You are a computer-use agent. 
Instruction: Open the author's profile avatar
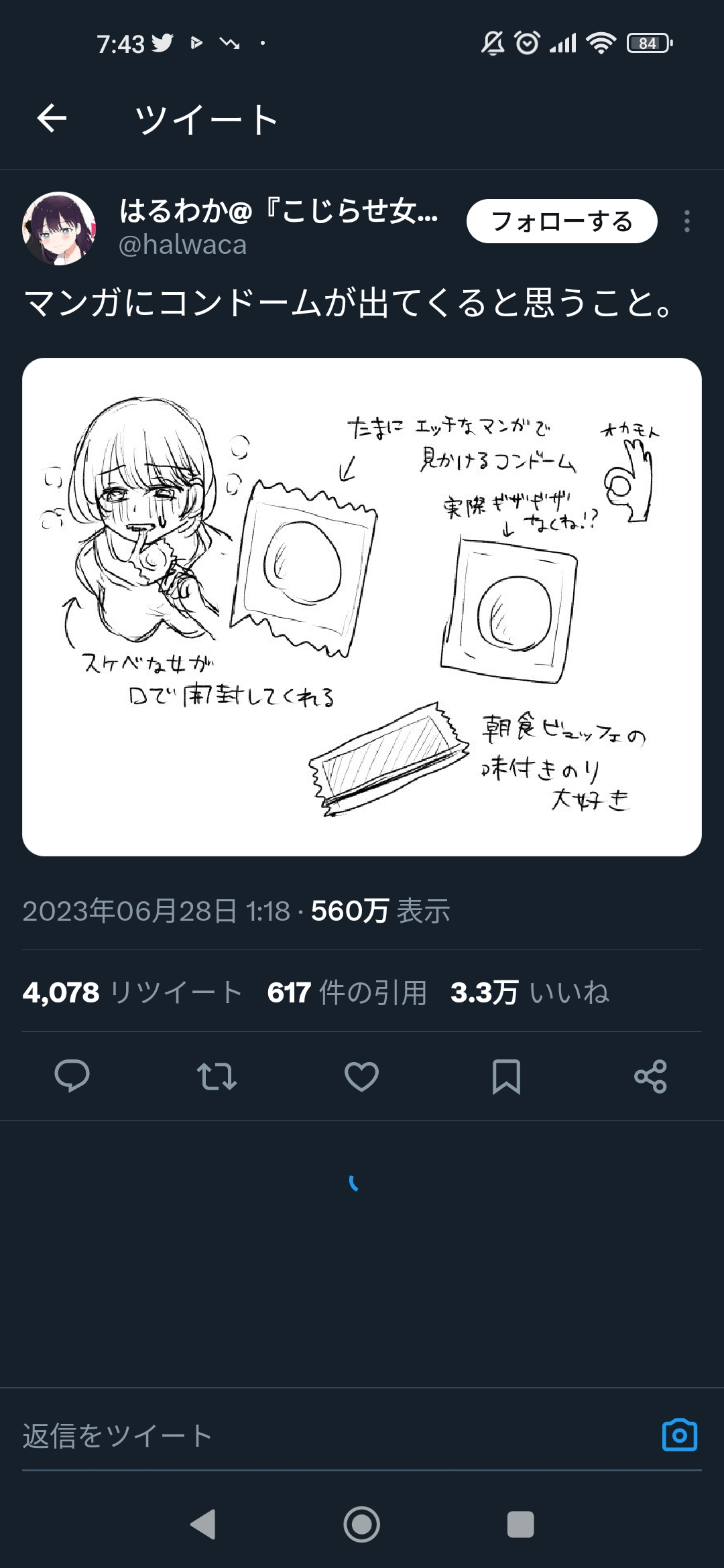pyautogui.click(x=59, y=228)
